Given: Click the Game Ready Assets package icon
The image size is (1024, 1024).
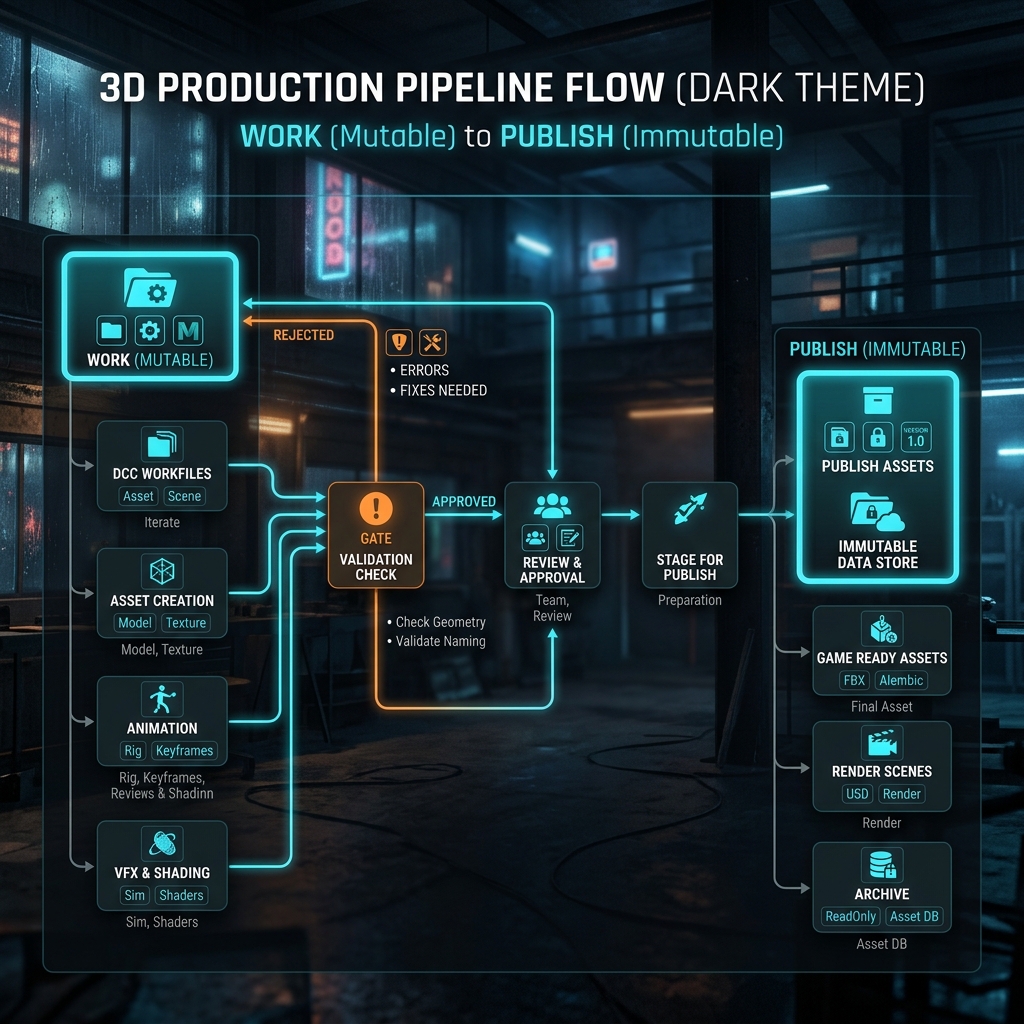Looking at the screenshot, I should point(882,629).
